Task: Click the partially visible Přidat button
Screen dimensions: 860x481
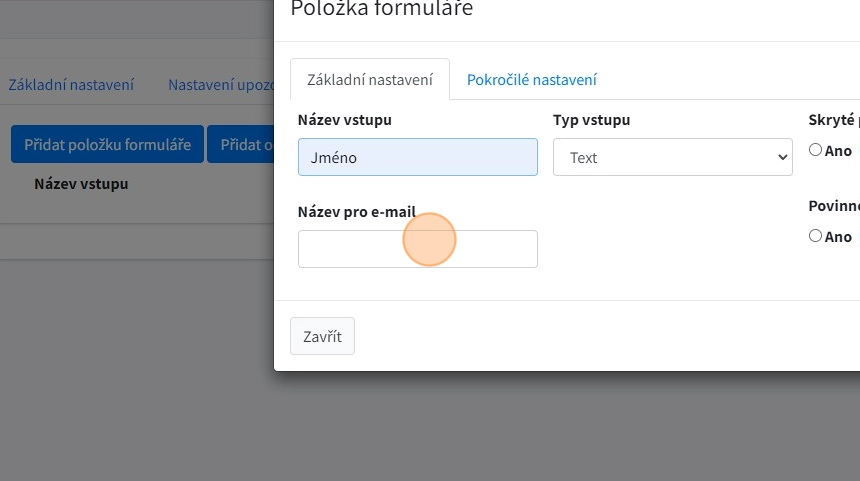Action: pyautogui.click(x=241, y=144)
